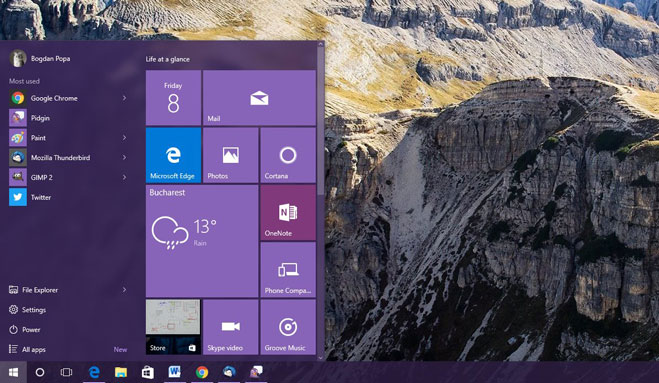Viewport: 659px width, 383px height.
Task: Open Thunderbird from taskbar
Action: click(229, 372)
